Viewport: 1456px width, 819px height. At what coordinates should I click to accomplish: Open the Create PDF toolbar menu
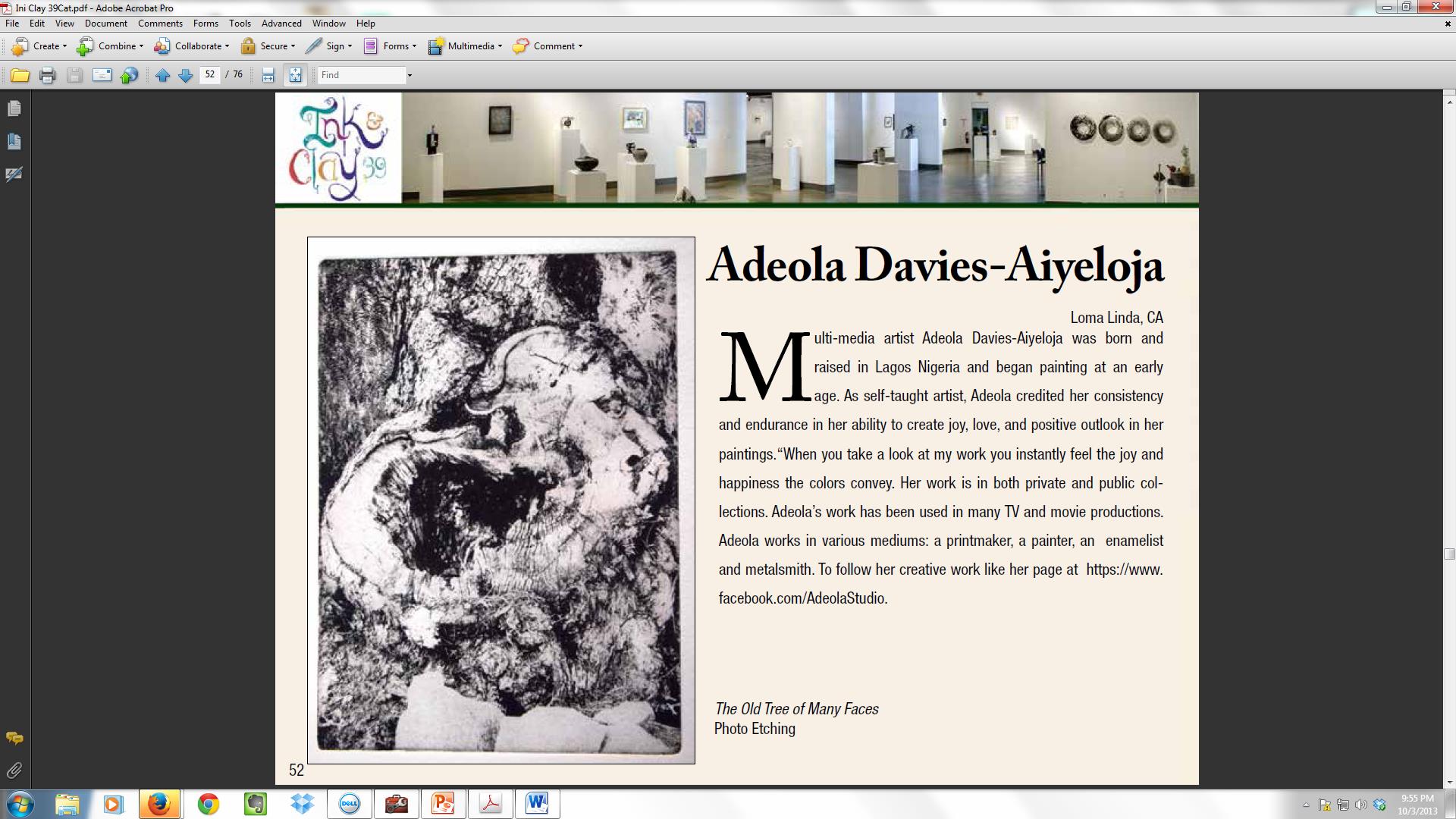coord(39,46)
